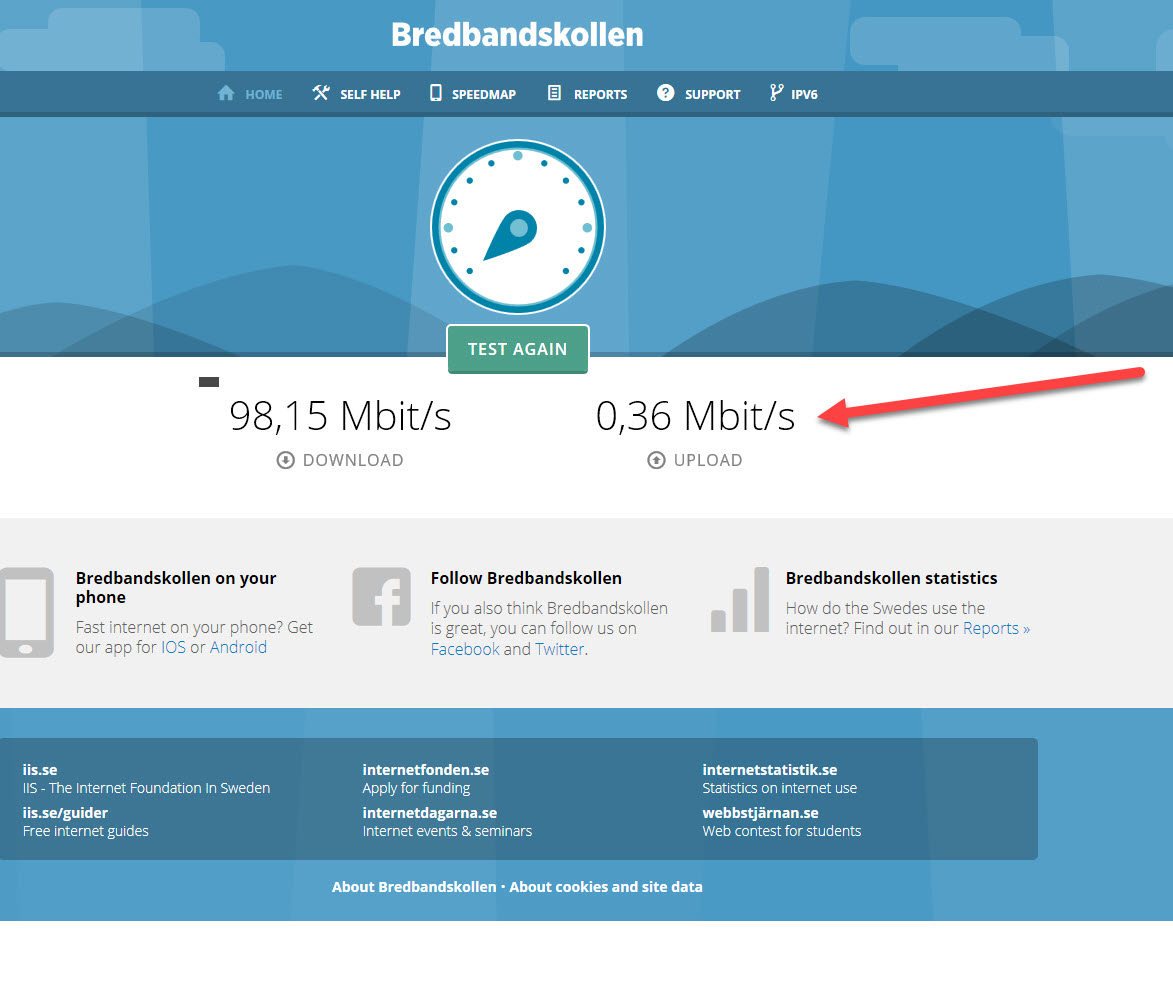Image resolution: width=1173 pixels, height=999 pixels.
Task: Open the Reports » link
Action: [996, 629]
